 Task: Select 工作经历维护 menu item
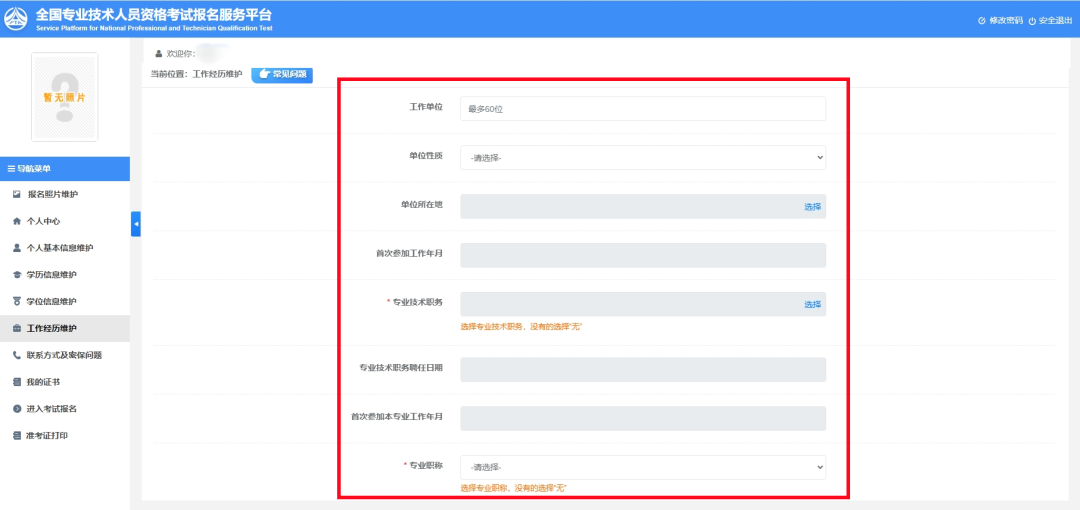pyautogui.click(x=52, y=328)
